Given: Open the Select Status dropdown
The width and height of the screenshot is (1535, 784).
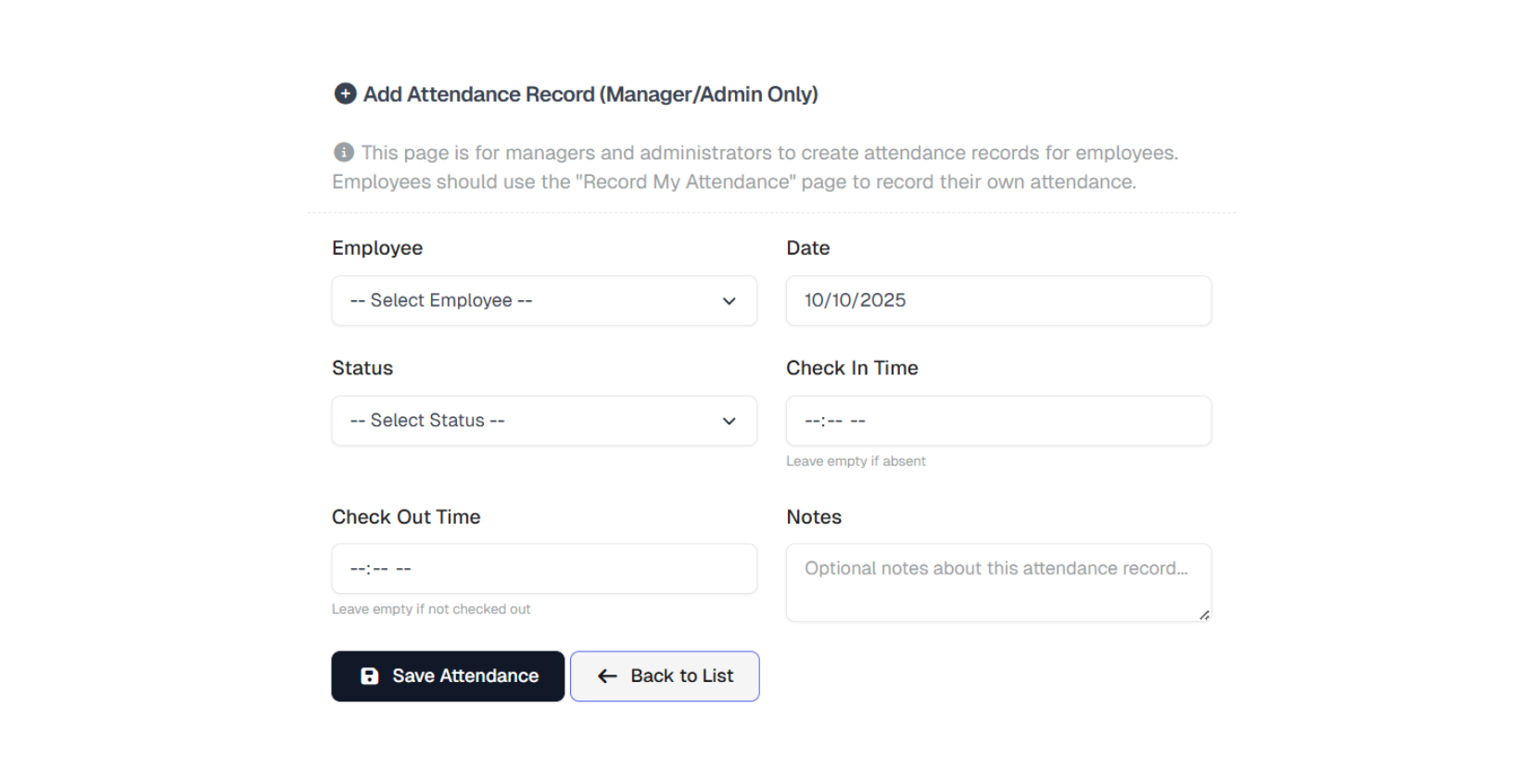Looking at the screenshot, I should (544, 421).
